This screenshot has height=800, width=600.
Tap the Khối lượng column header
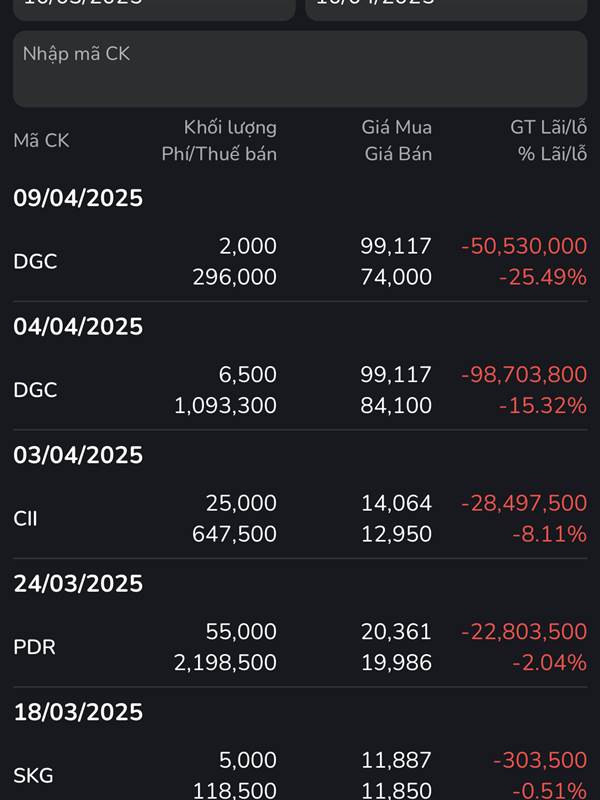click(x=230, y=128)
